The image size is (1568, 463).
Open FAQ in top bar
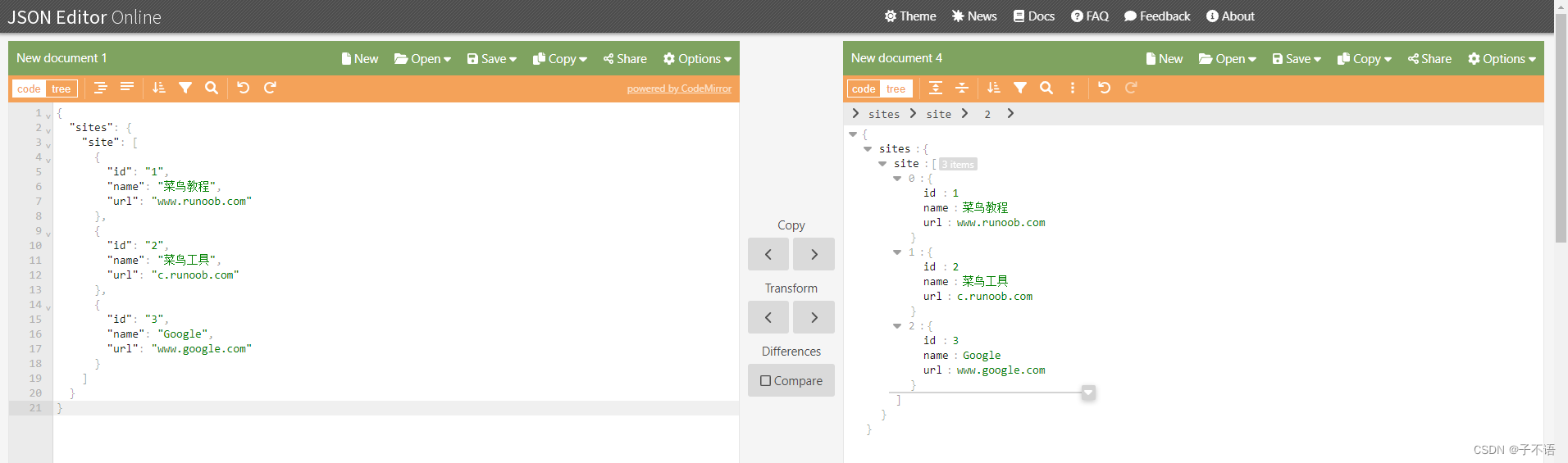tap(1090, 16)
